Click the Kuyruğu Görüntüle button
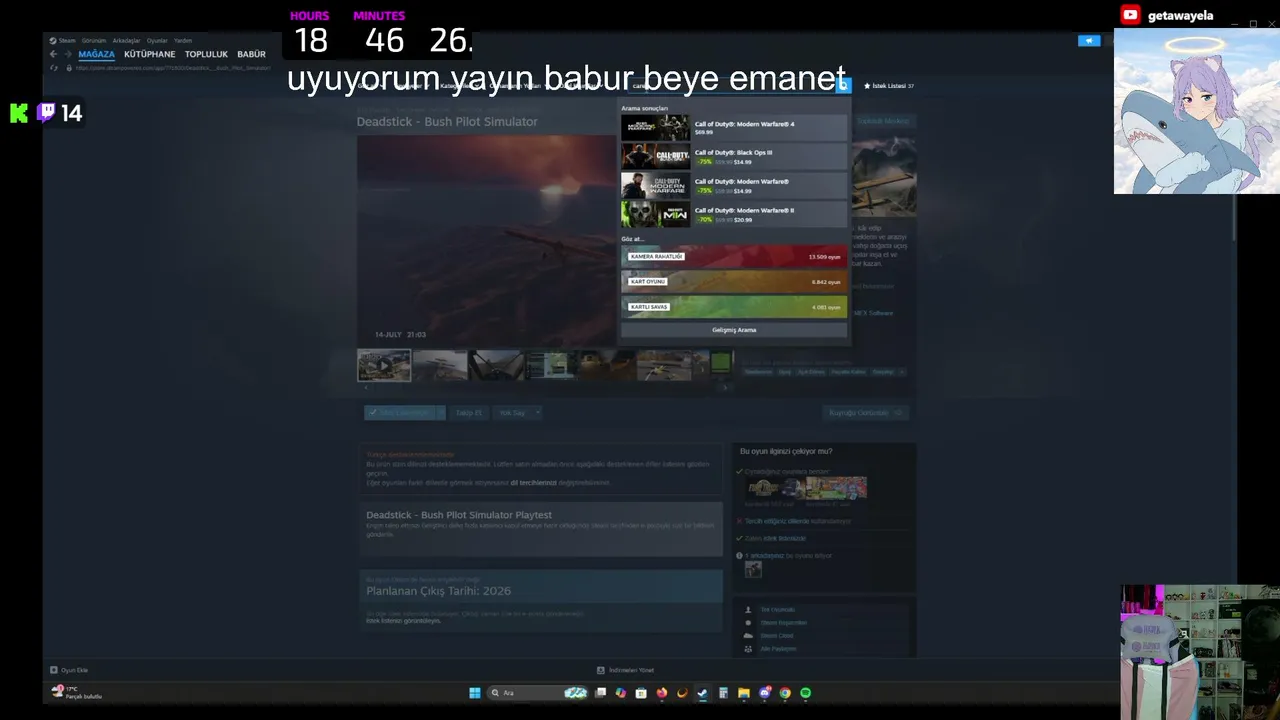Viewport: 1280px width, 720px height. point(865,412)
